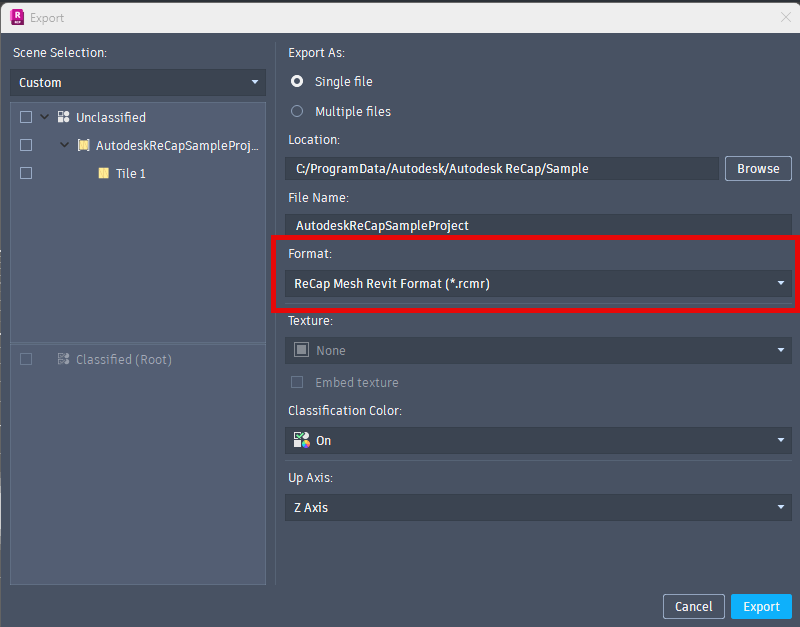Viewport: 800px width, 627px height.
Task: Click the blue Export button
Action: [761, 606]
